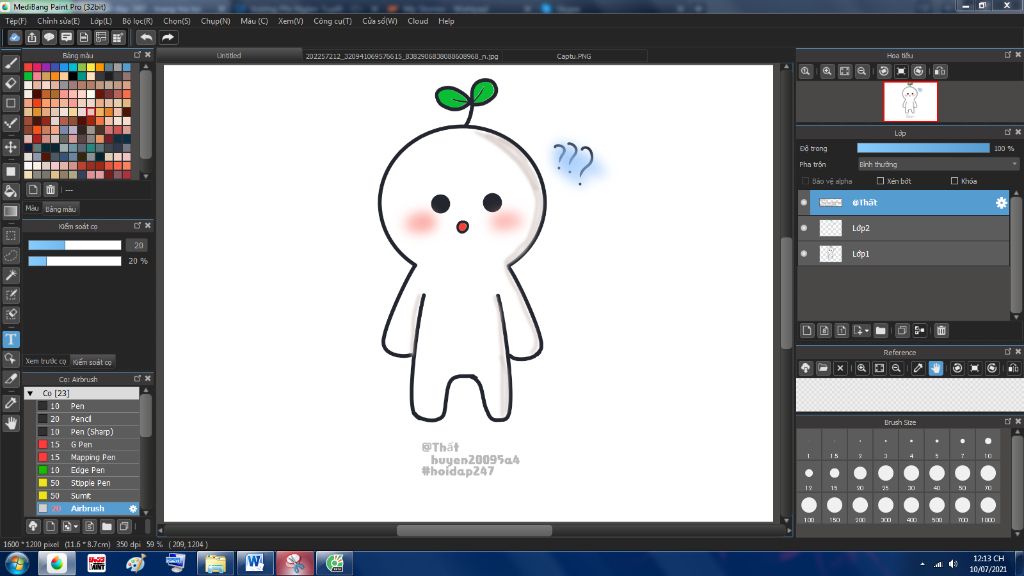Select the Gradient tool
The width and height of the screenshot is (1024, 576).
(11, 211)
